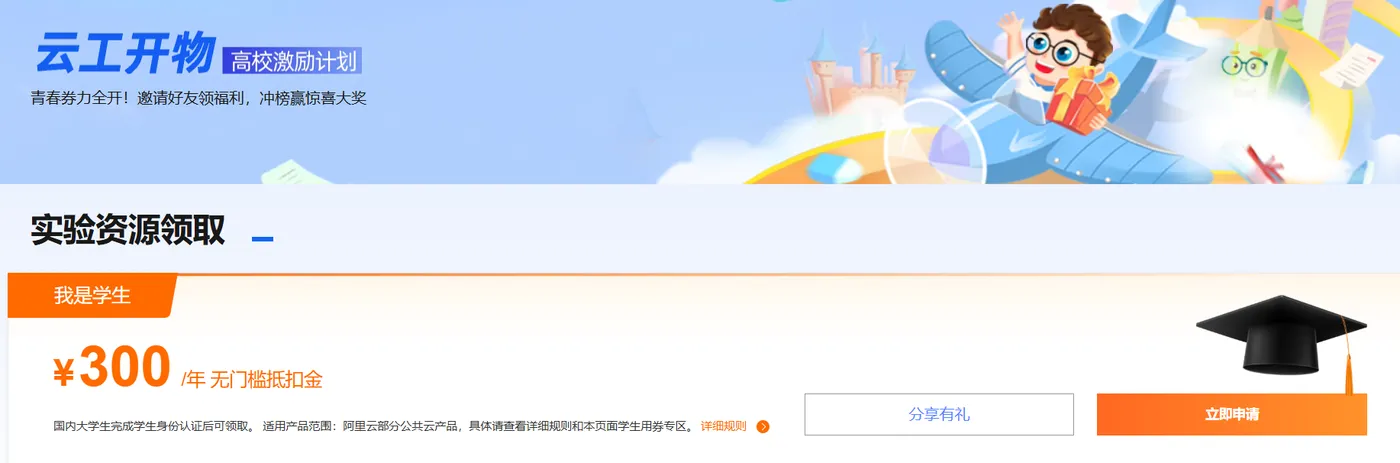Click the banner subtitle starting with 青春券力全开
This screenshot has width=1400, height=463.
click(199, 98)
